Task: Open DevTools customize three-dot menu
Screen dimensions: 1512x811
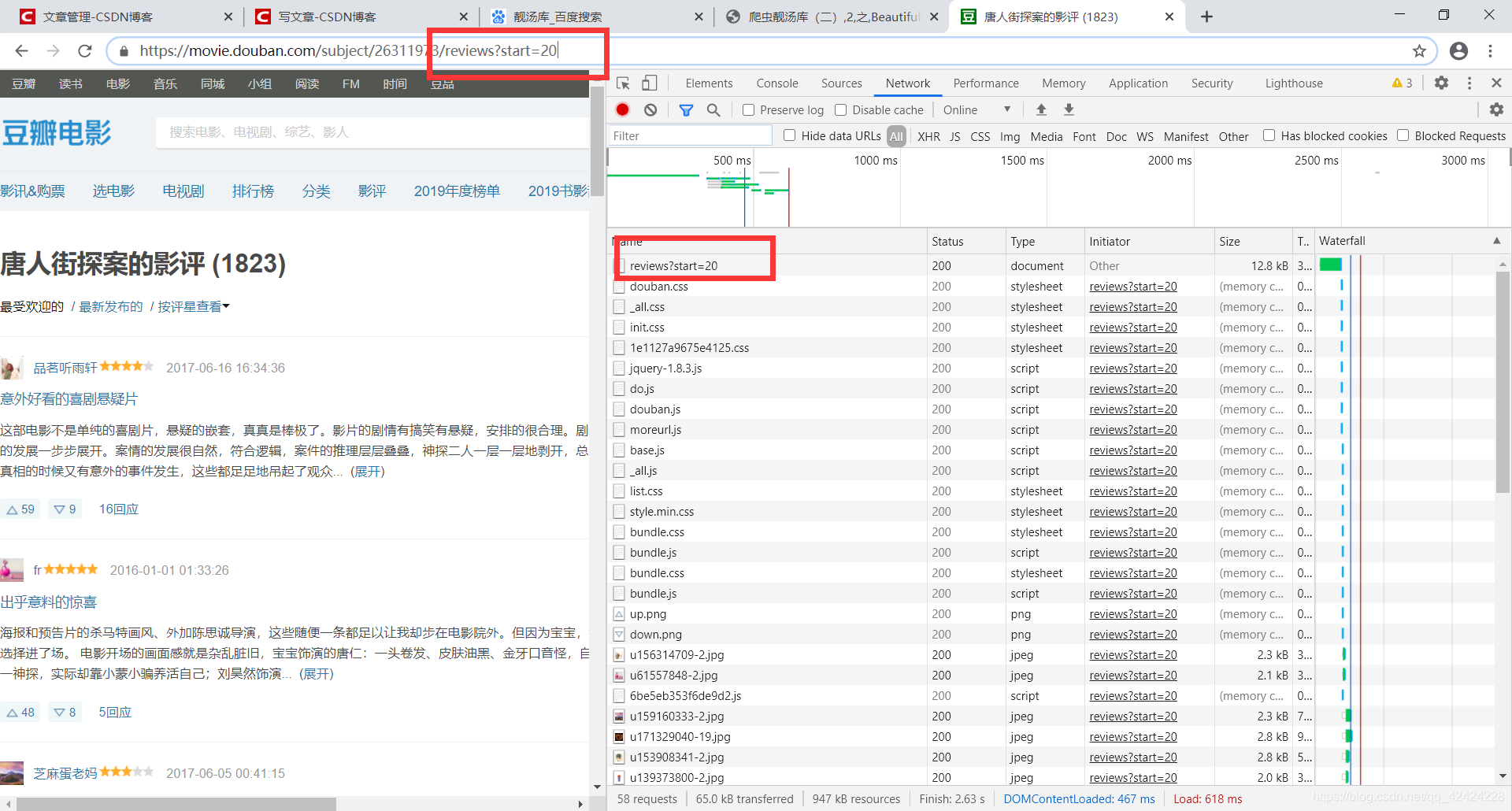Action: point(1469,83)
